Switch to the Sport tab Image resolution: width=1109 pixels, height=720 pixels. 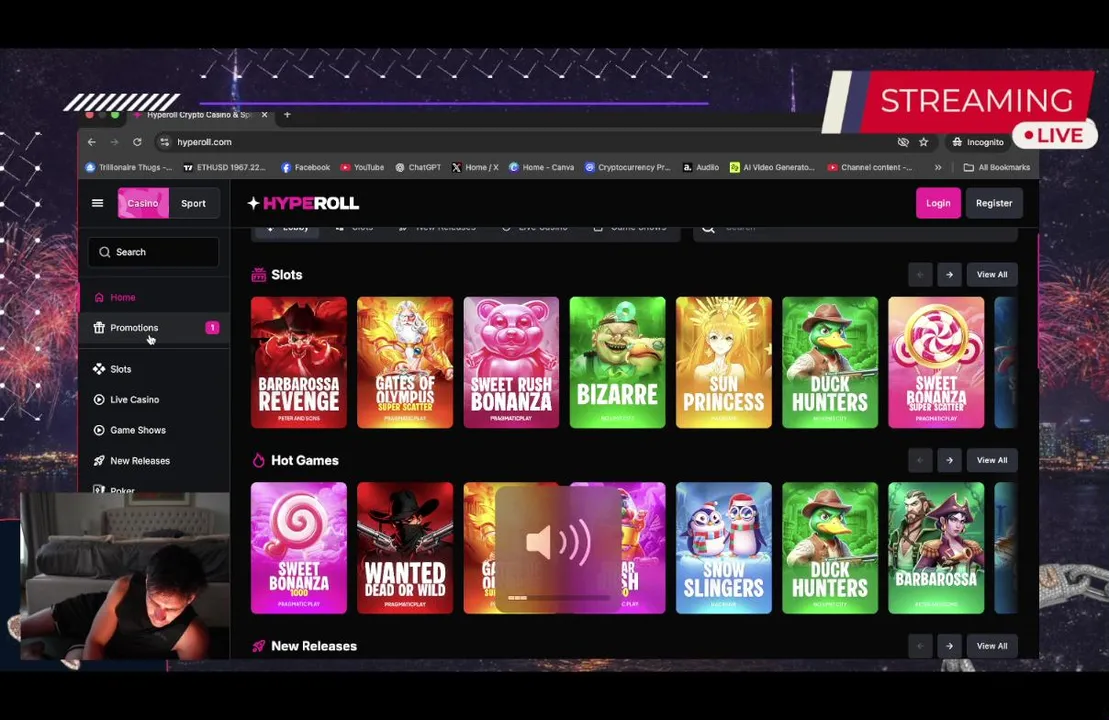tap(193, 203)
